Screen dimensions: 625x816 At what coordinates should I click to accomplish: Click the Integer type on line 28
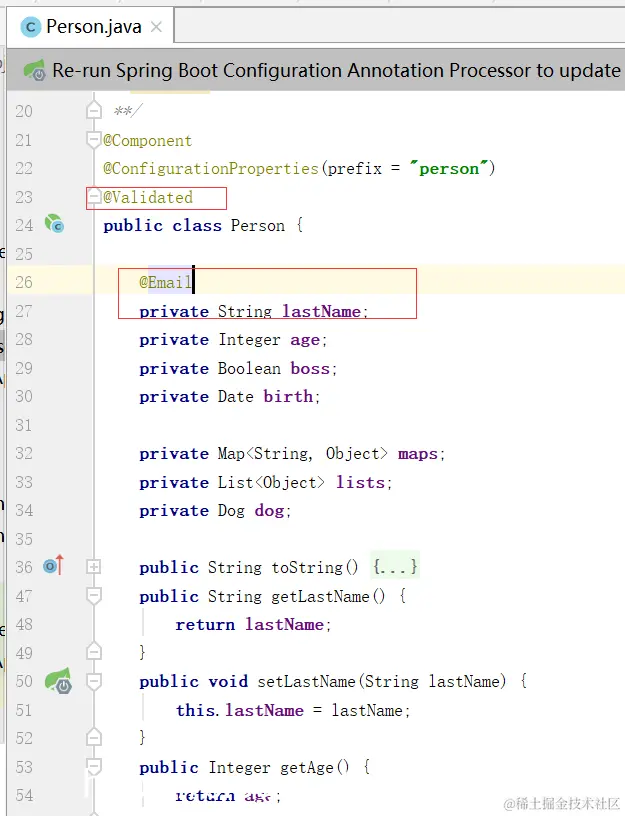[249, 340]
